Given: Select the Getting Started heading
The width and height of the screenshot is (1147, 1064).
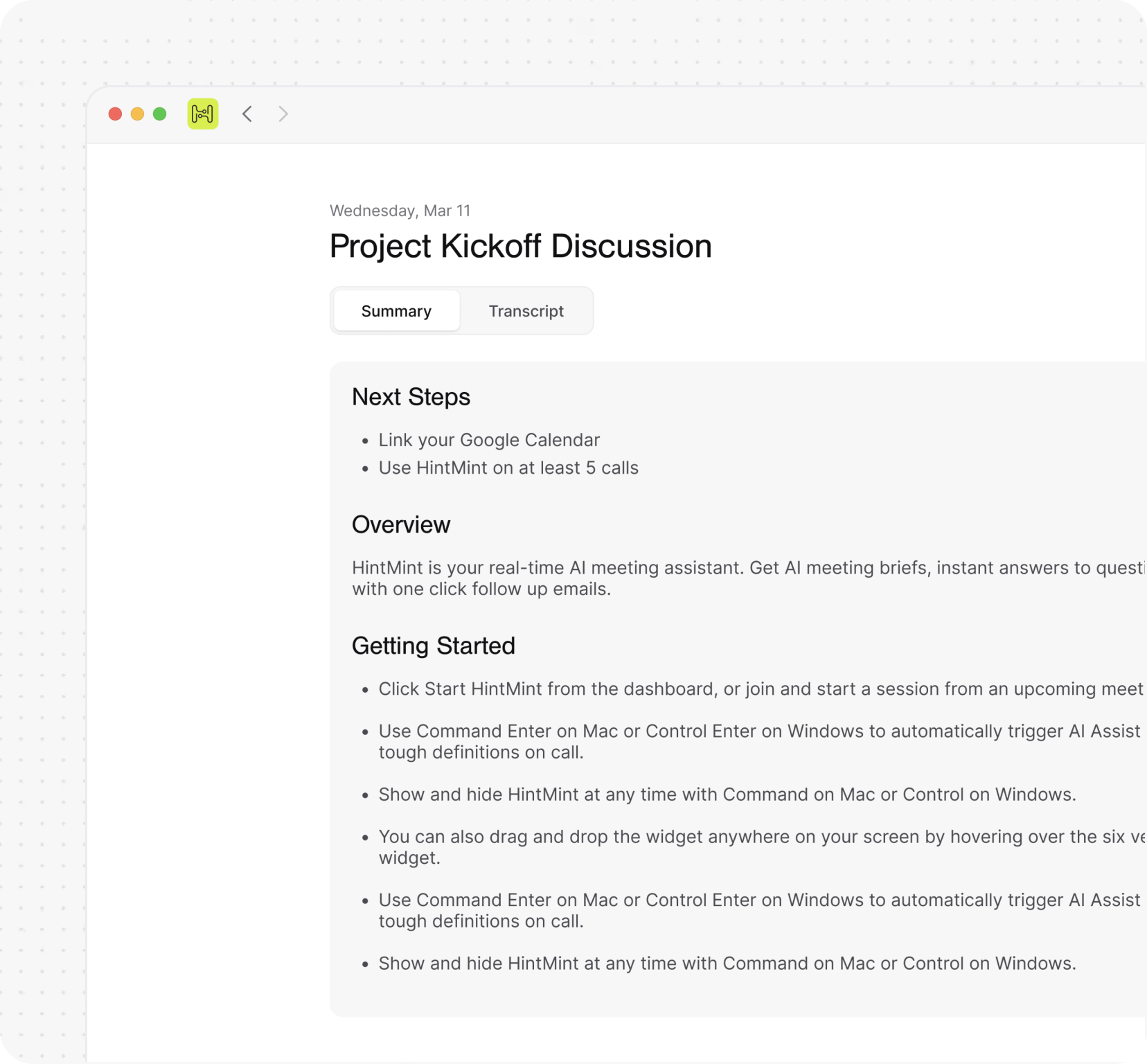Looking at the screenshot, I should point(434,646).
